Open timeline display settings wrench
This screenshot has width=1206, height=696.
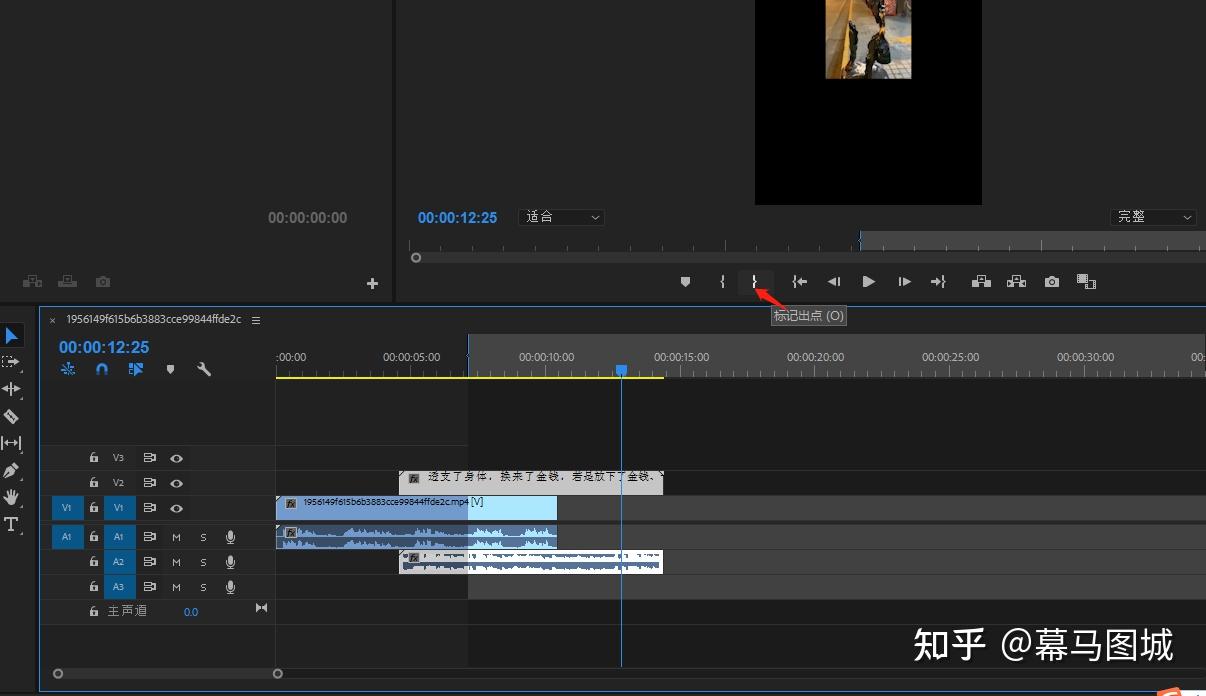point(204,369)
